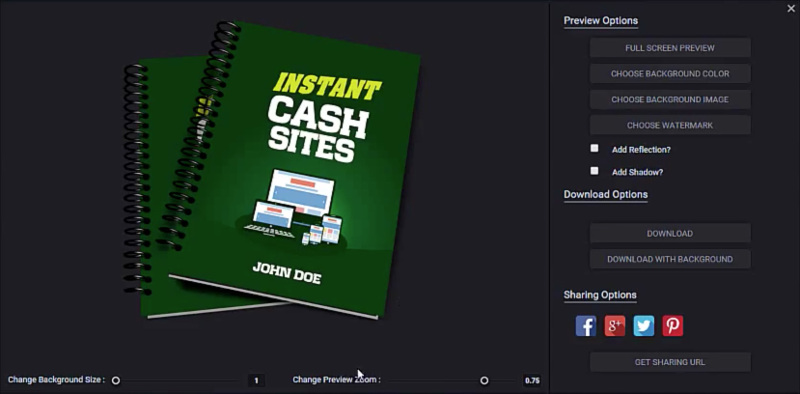Open the Choose Watermark option
800x394 pixels.
click(670, 125)
